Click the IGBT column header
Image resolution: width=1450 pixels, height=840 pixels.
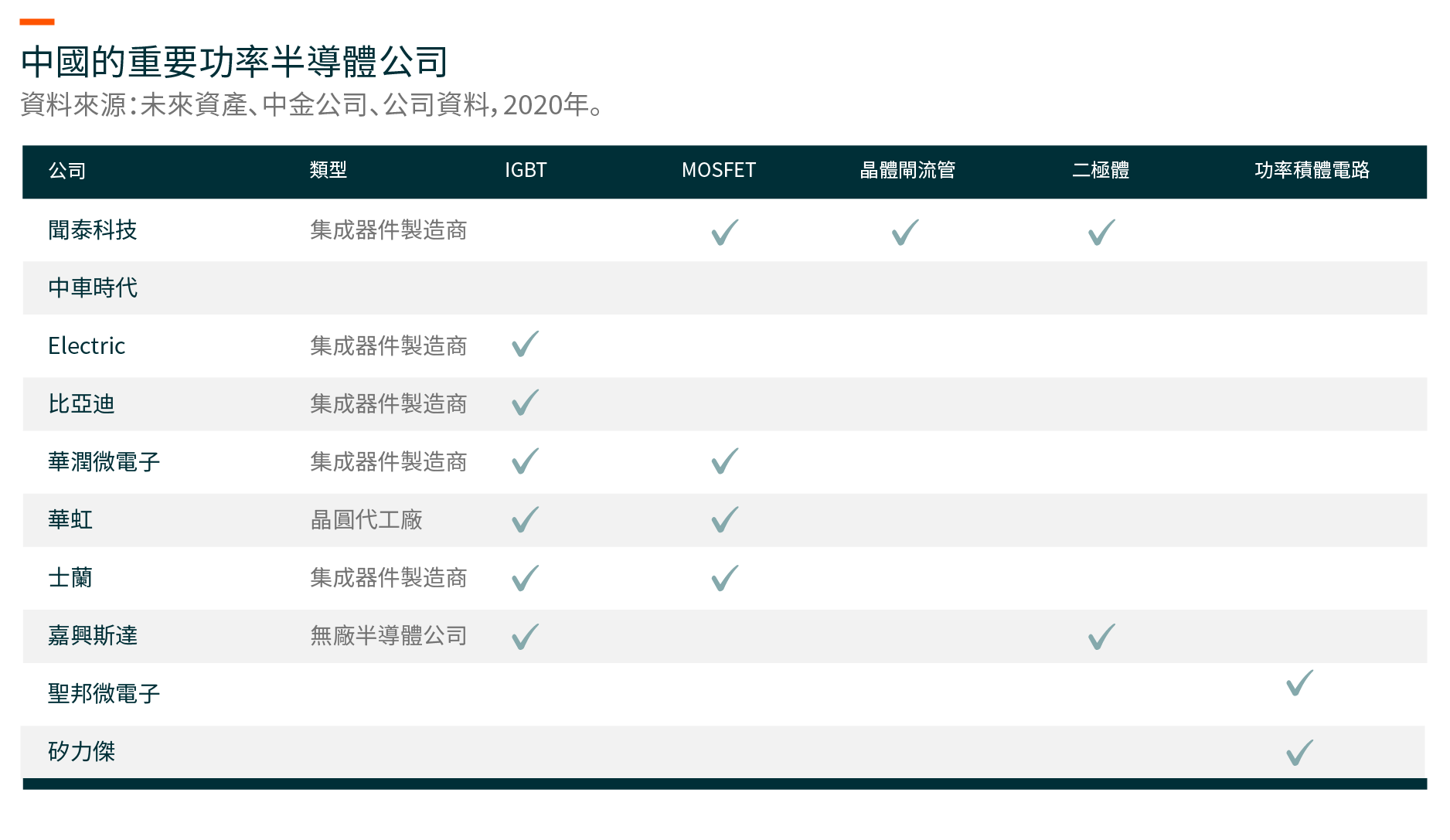[x=526, y=170]
